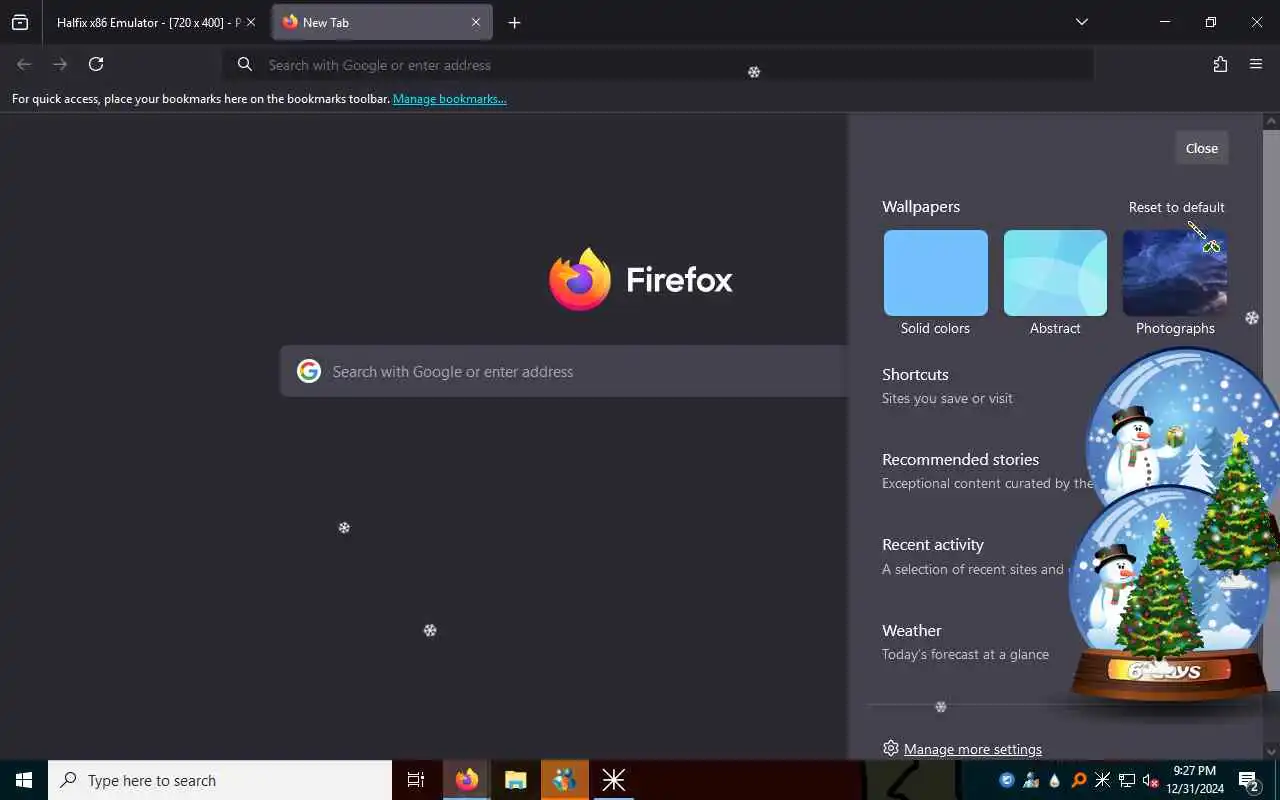Click the snowflake app on the taskbar
Screen dimensions: 1280x800
[614, 780]
